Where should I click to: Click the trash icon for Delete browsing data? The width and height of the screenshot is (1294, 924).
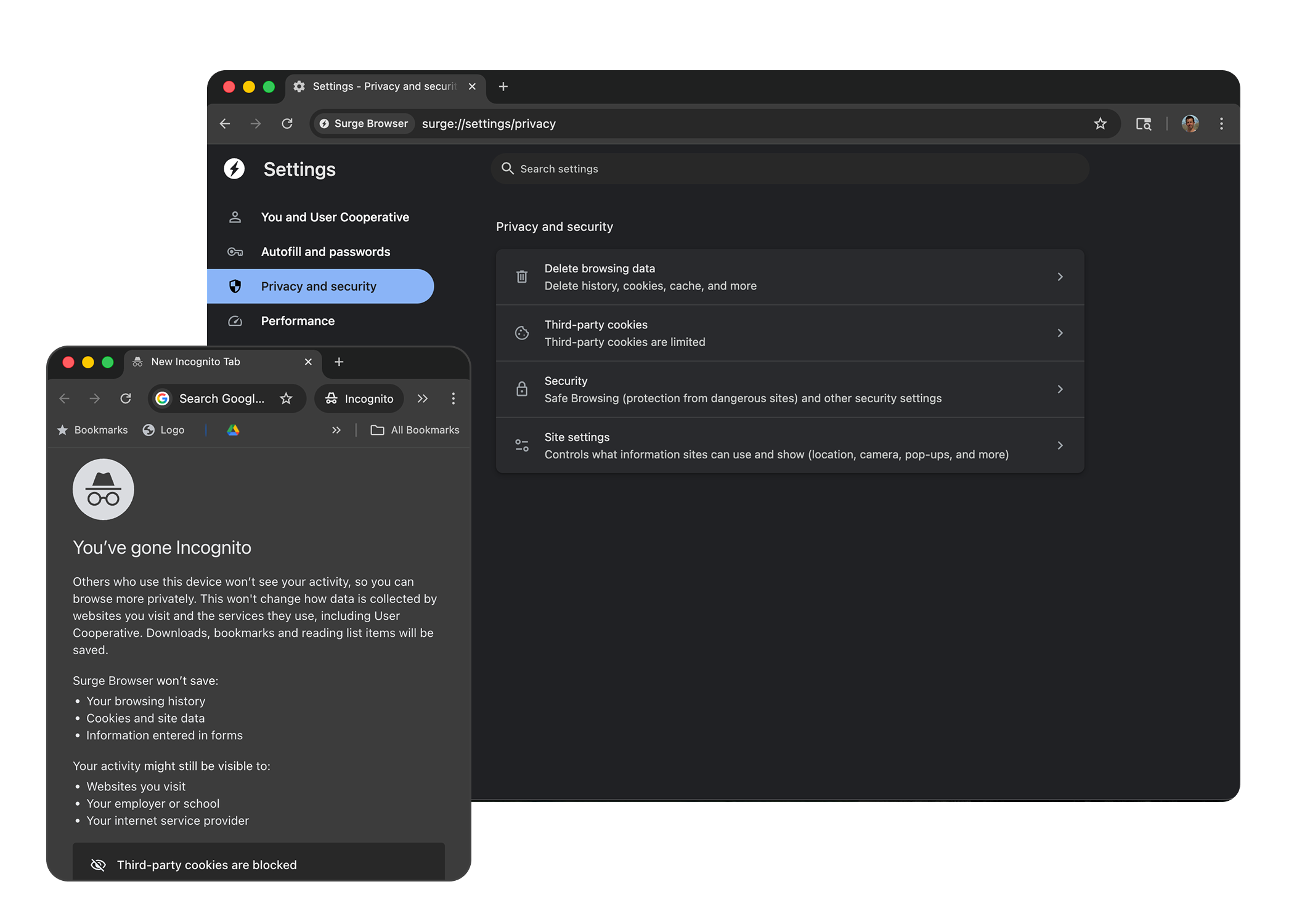[x=522, y=277]
